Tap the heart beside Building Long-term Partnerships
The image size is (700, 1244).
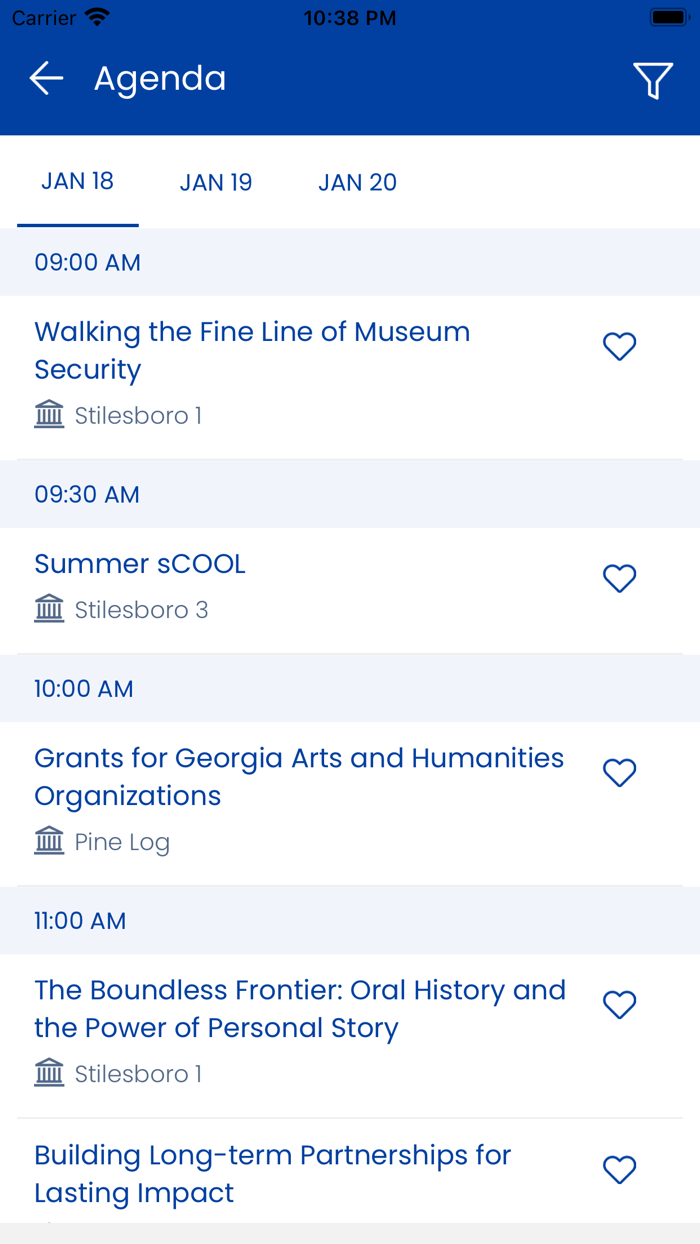point(620,1170)
